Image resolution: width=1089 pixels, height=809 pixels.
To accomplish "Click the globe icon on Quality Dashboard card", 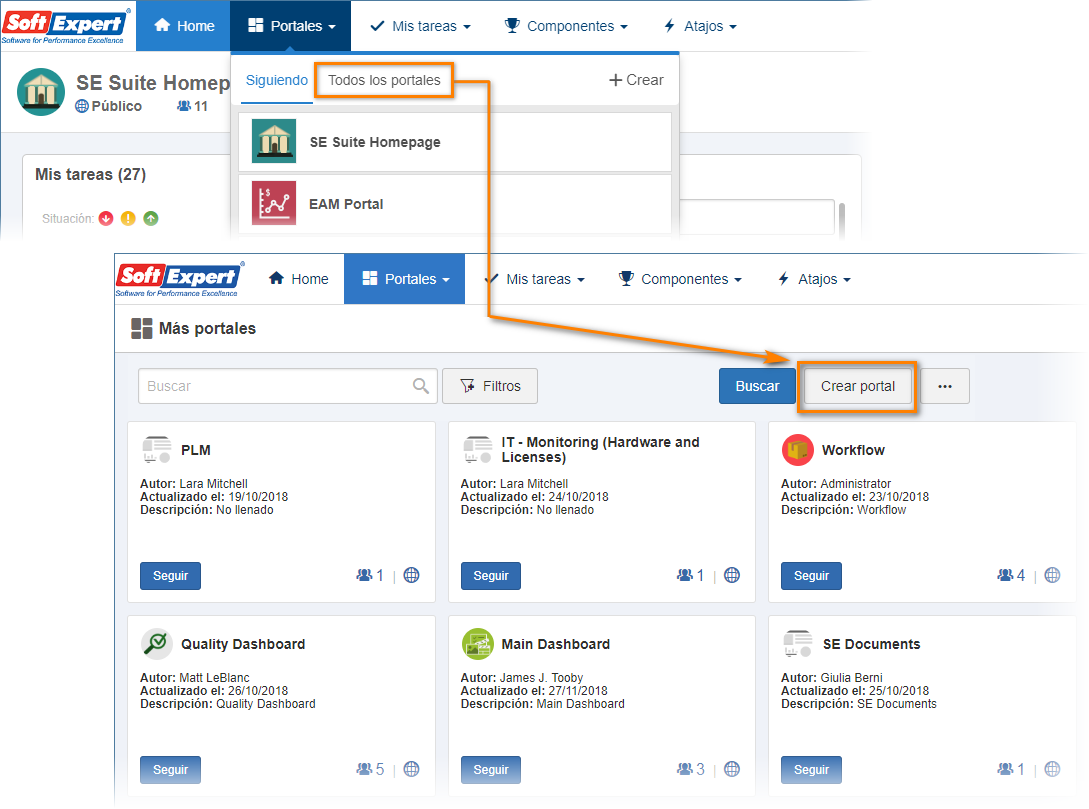I will pyautogui.click(x=411, y=769).
